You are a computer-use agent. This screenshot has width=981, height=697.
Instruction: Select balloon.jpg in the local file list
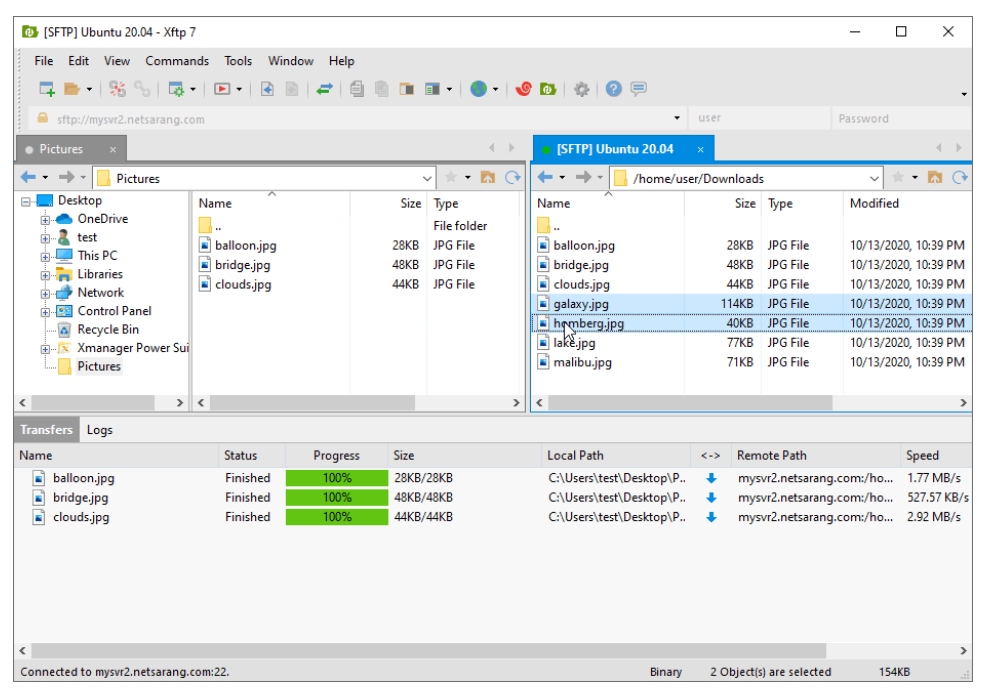245,245
